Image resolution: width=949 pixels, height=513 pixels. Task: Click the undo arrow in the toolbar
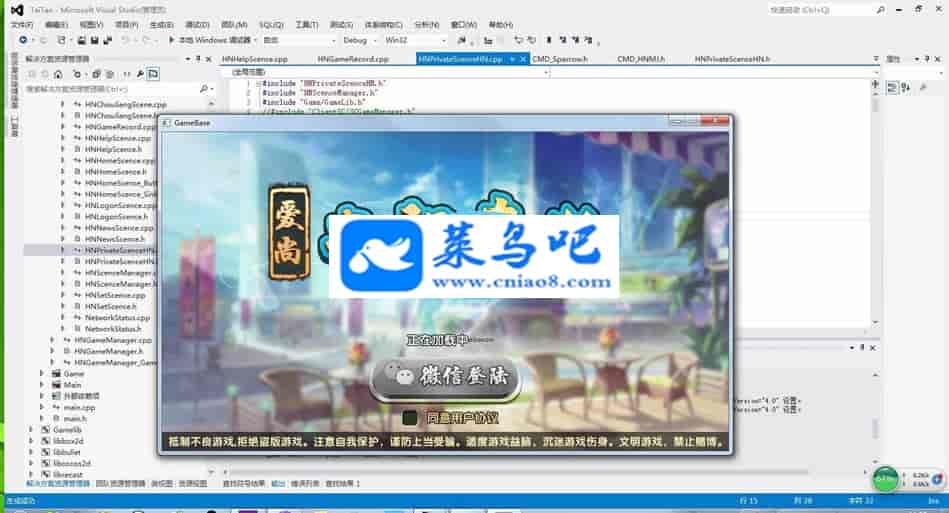[x=125, y=40]
